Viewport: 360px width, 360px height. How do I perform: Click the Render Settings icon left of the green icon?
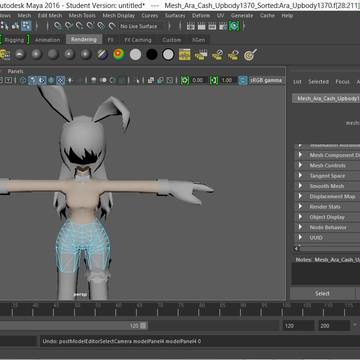click(x=223, y=26)
